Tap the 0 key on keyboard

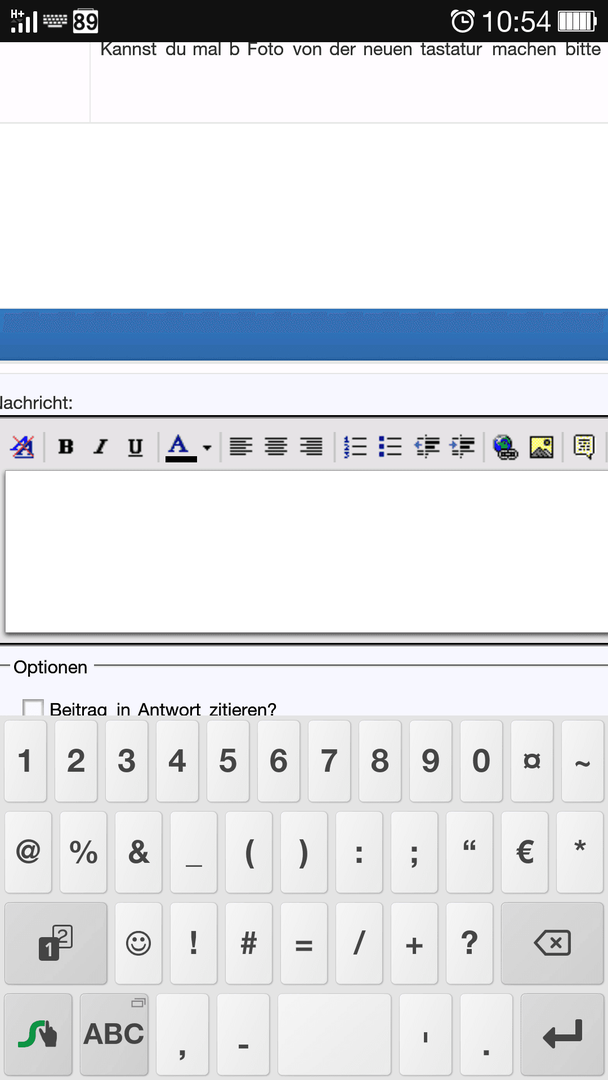click(481, 761)
